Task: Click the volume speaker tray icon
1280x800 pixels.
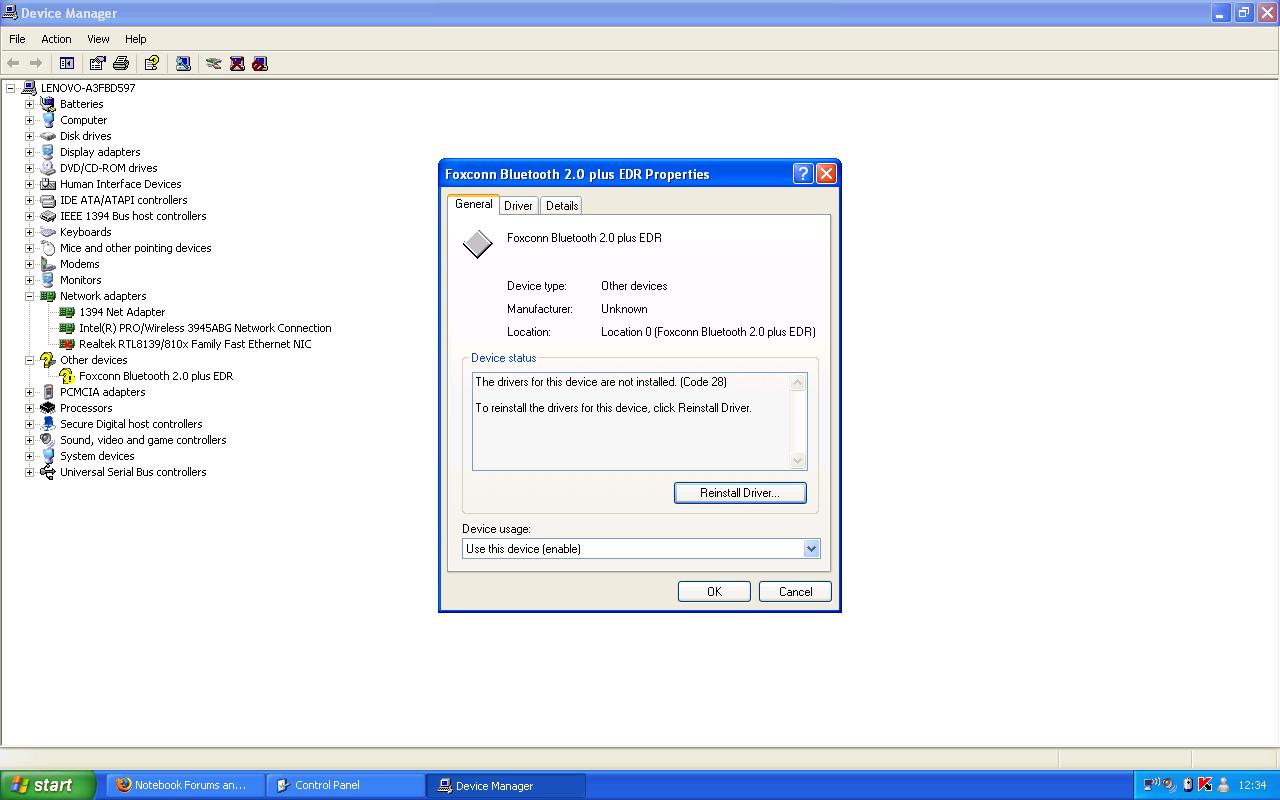Action: click(1169, 785)
